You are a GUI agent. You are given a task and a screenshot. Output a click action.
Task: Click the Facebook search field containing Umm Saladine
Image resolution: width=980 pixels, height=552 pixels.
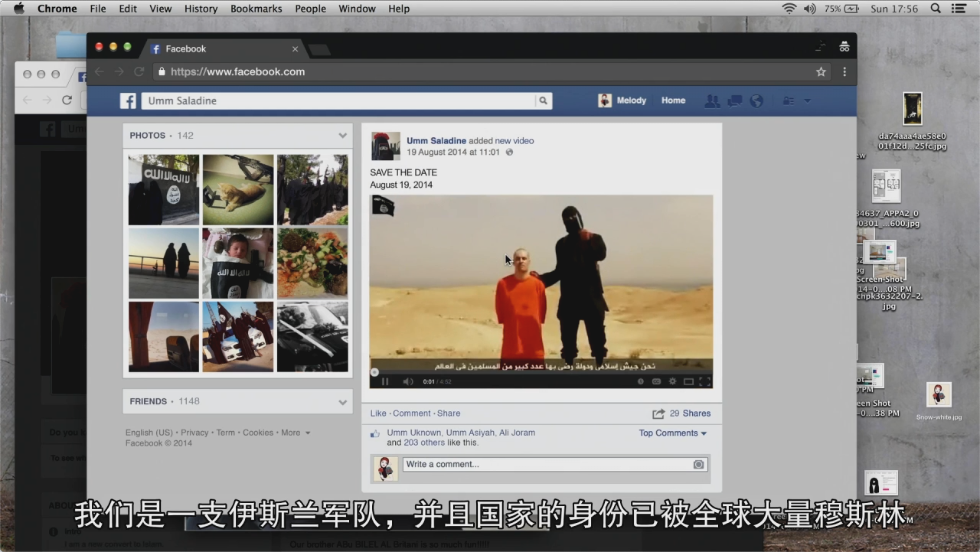(338, 101)
